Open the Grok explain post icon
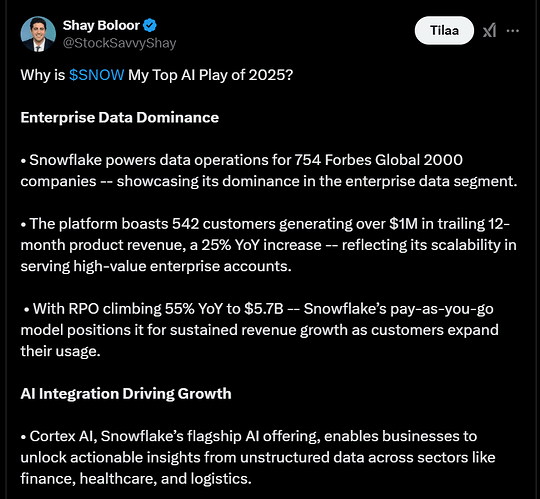This screenshot has height=499, width=540. [489, 31]
